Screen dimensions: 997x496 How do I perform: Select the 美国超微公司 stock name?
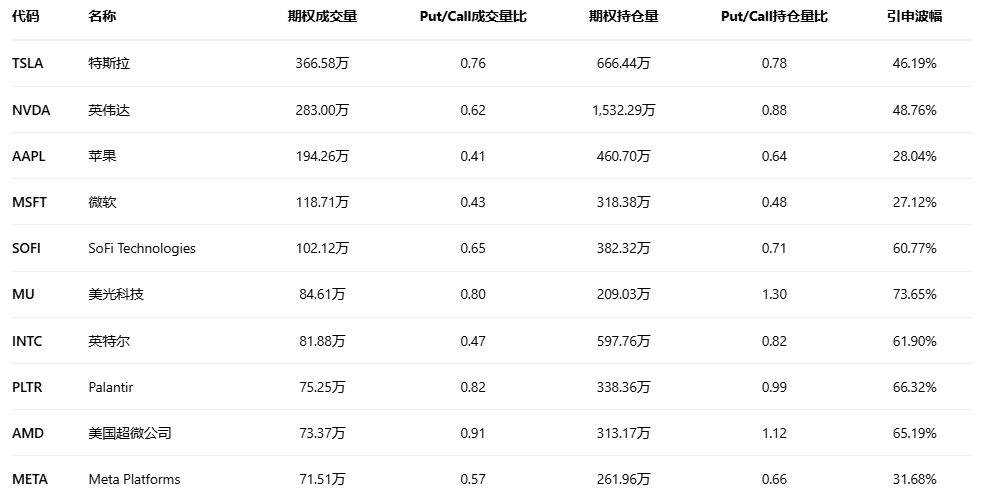(x=130, y=433)
